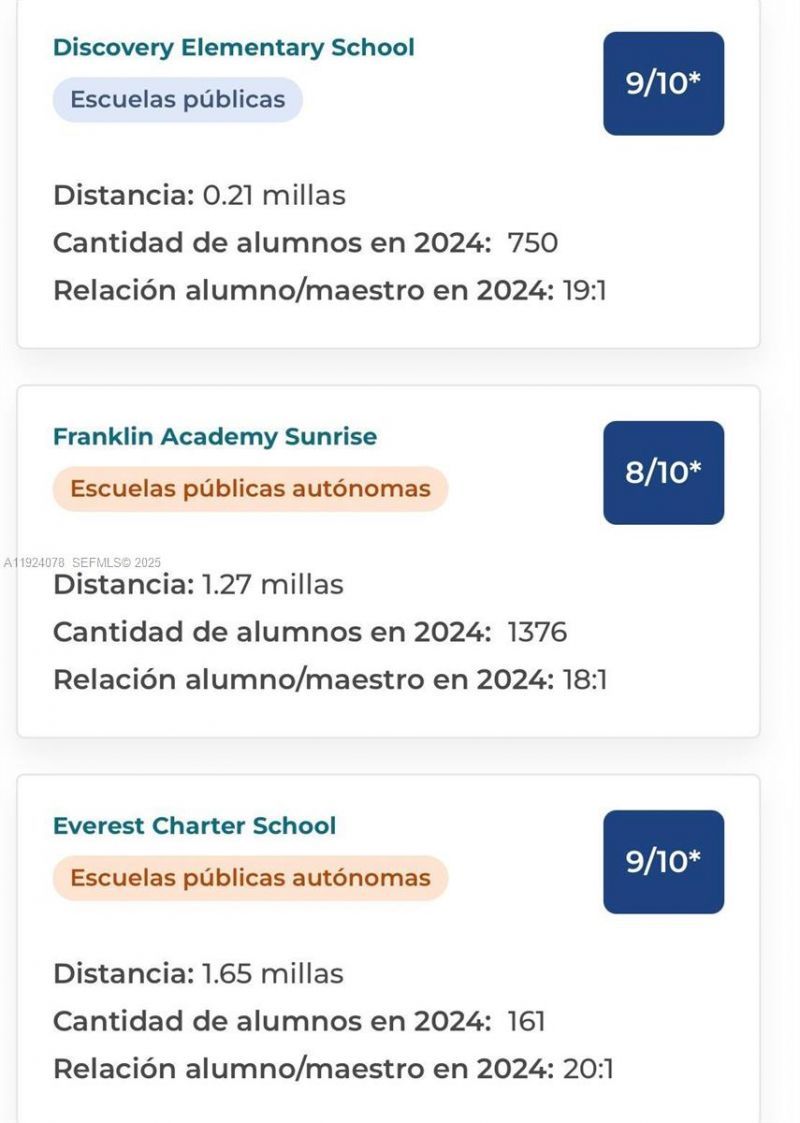Click Franklin Academy's 'Escuelas públicas autónomas' tag
This screenshot has width=800, height=1123.
pyautogui.click(x=250, y=489)
